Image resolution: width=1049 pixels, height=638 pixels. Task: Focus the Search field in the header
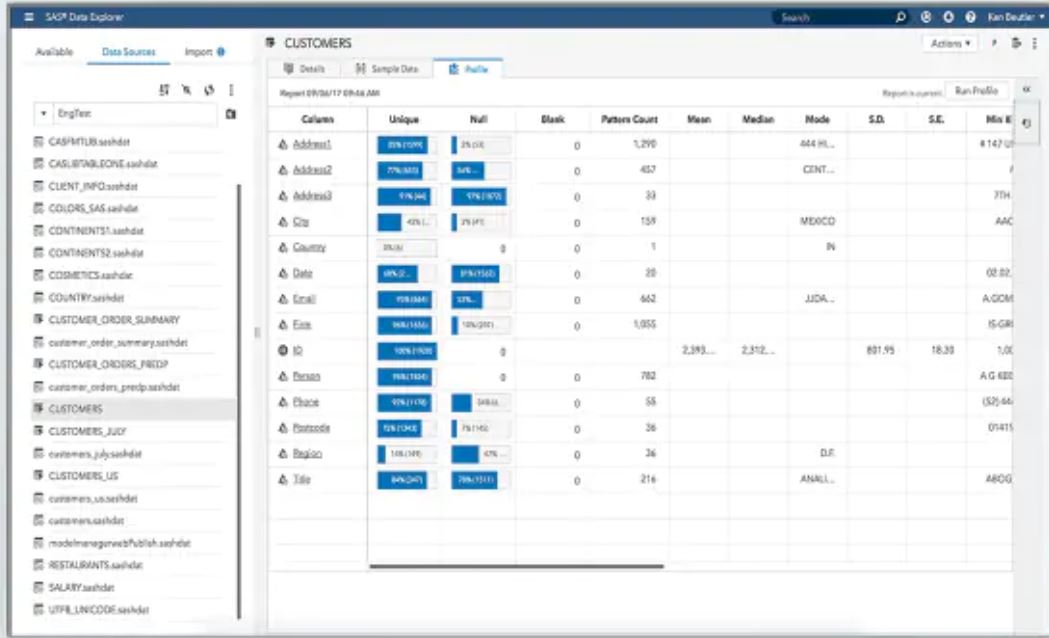pos(834,17)
